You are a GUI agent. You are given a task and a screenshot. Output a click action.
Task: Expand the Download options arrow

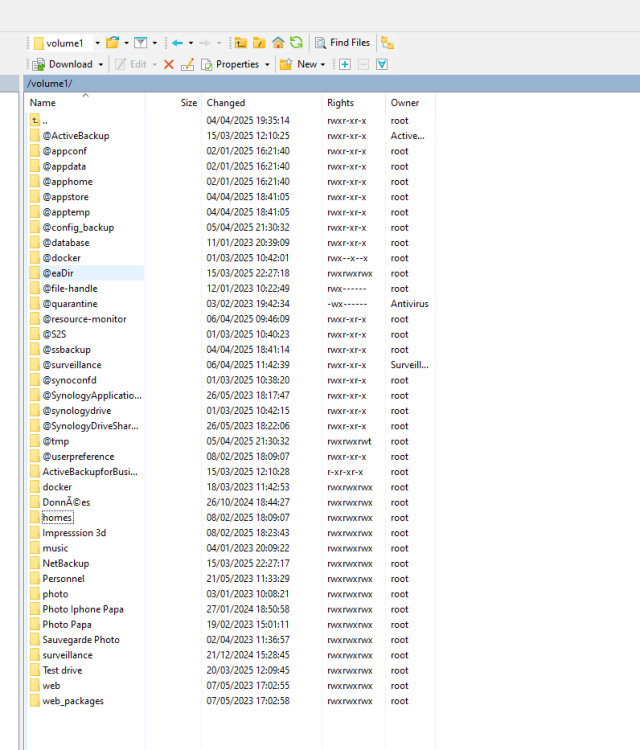(x=101, y=64)
